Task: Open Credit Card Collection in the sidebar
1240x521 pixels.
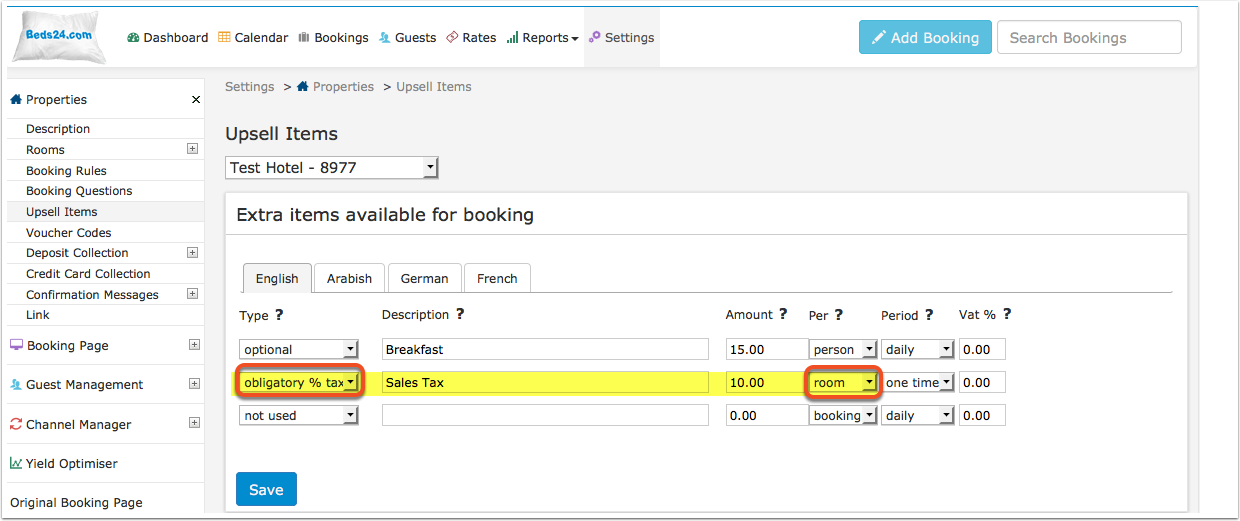Action: click(88, 274)
